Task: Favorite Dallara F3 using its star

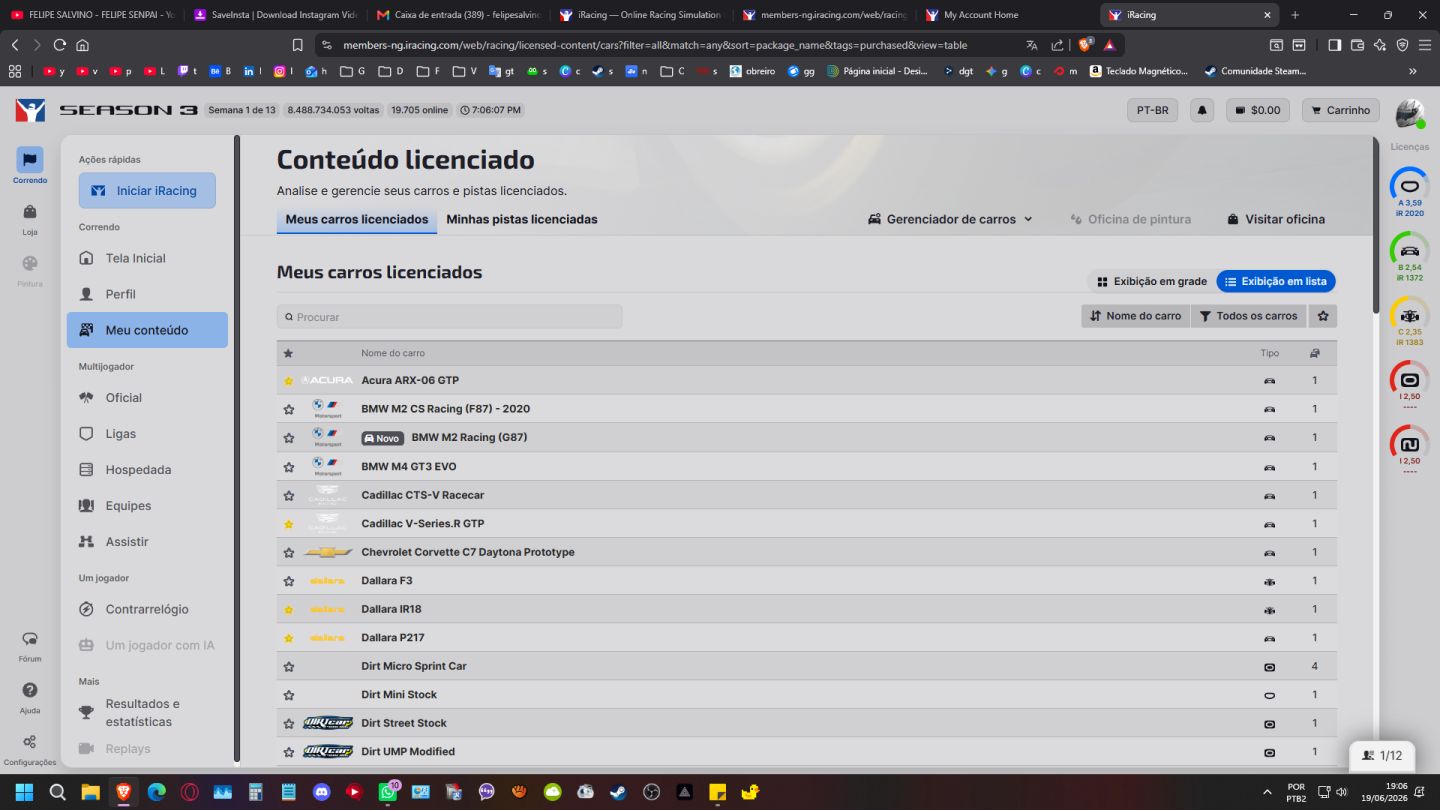Action: click(289, 581)
